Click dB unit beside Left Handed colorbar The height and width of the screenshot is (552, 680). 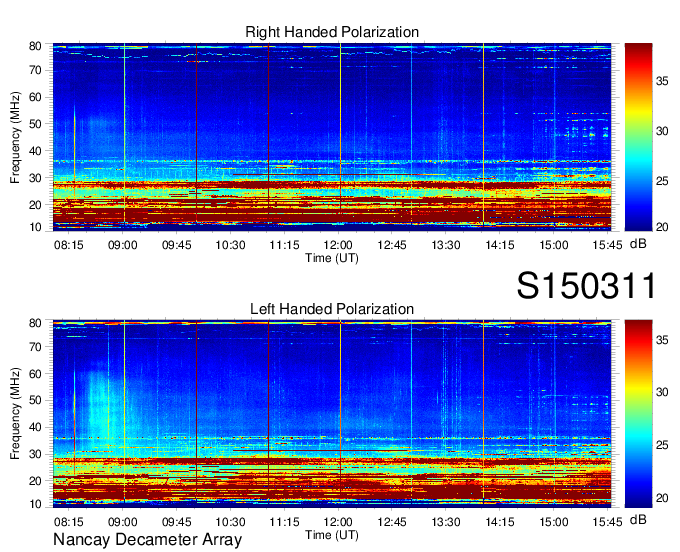point(638,520)
